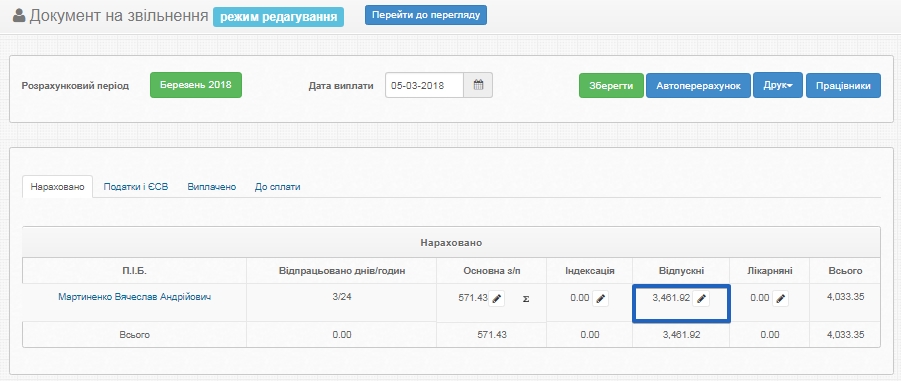Click the Лікарняні column header

pos(769,271)
